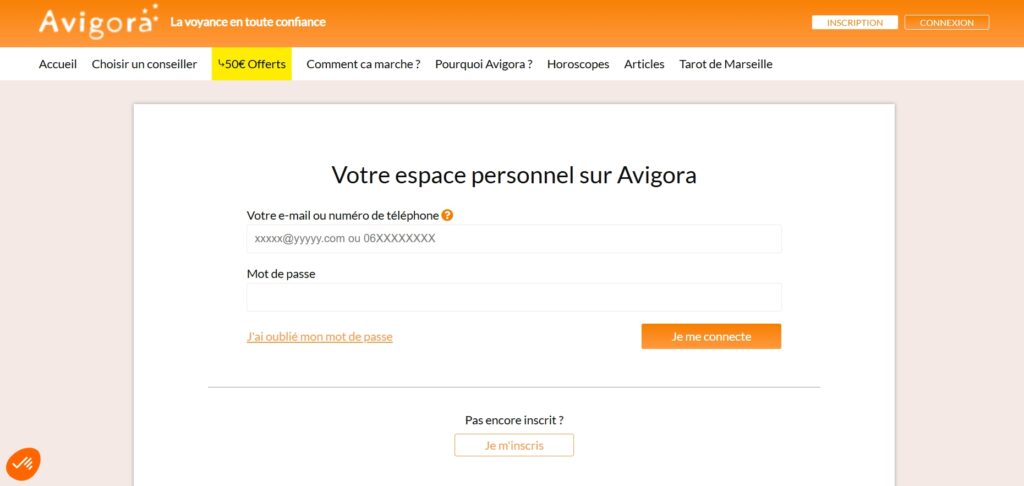This screenshot has width=1024, height=486.
Task: Focus the e-mail or phone input field
Action: 513,239
